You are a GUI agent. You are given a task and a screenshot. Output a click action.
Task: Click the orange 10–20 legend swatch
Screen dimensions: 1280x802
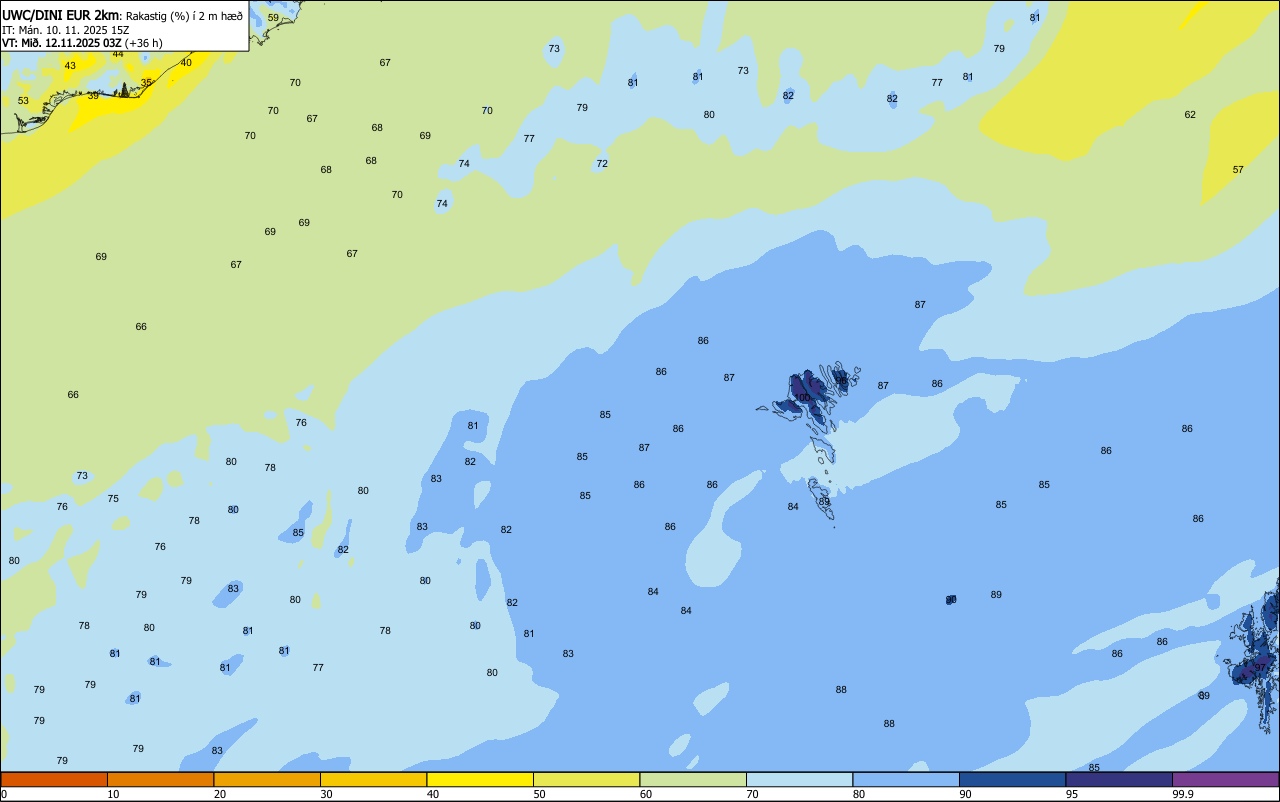click(160, 779)
